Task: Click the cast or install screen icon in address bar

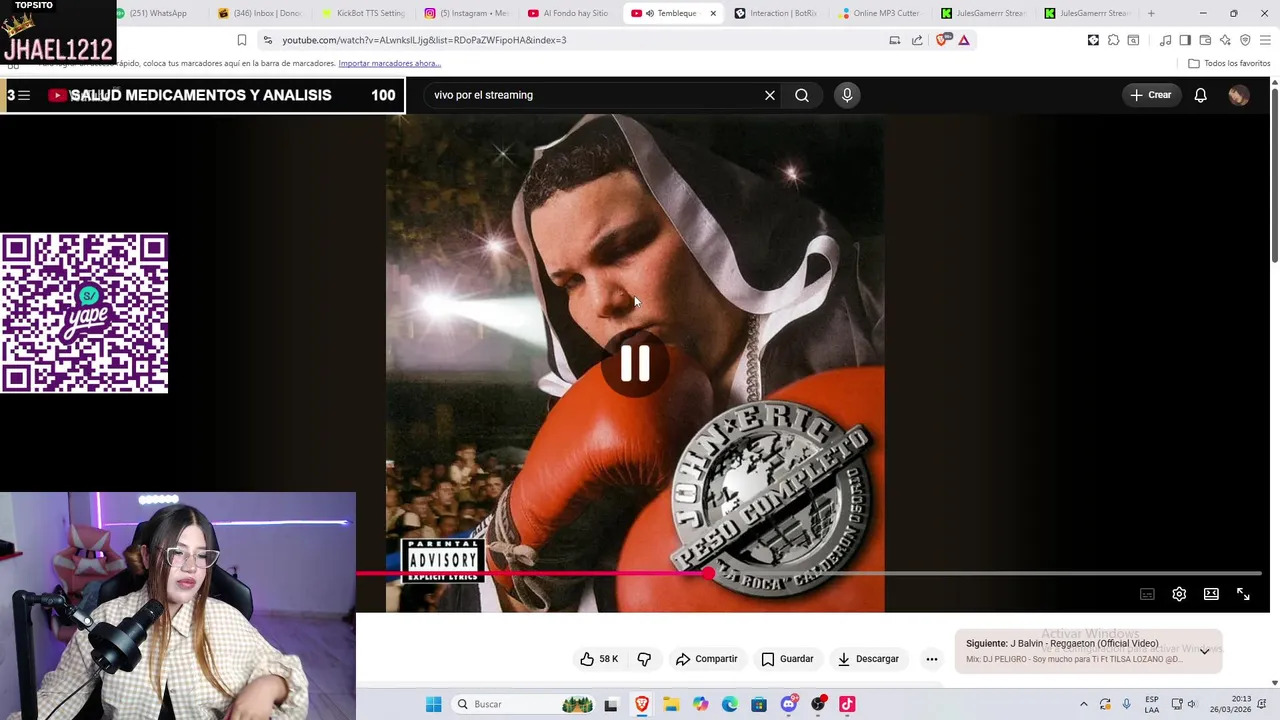Action: tap(894, 40)
